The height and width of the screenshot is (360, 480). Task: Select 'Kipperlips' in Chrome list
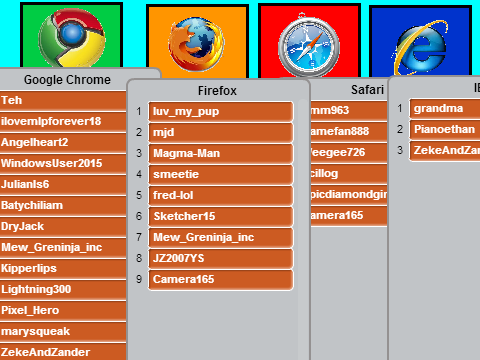pyautogui.click(x=63, y=269)
